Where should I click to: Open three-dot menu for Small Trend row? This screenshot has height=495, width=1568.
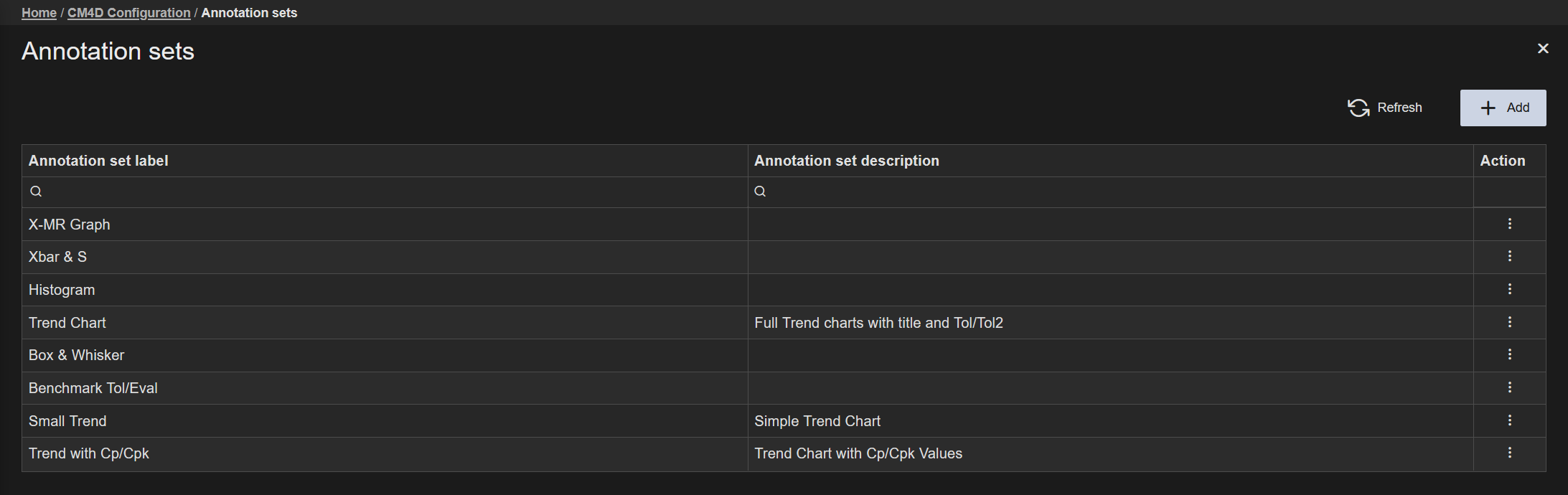coord(1509,420)
